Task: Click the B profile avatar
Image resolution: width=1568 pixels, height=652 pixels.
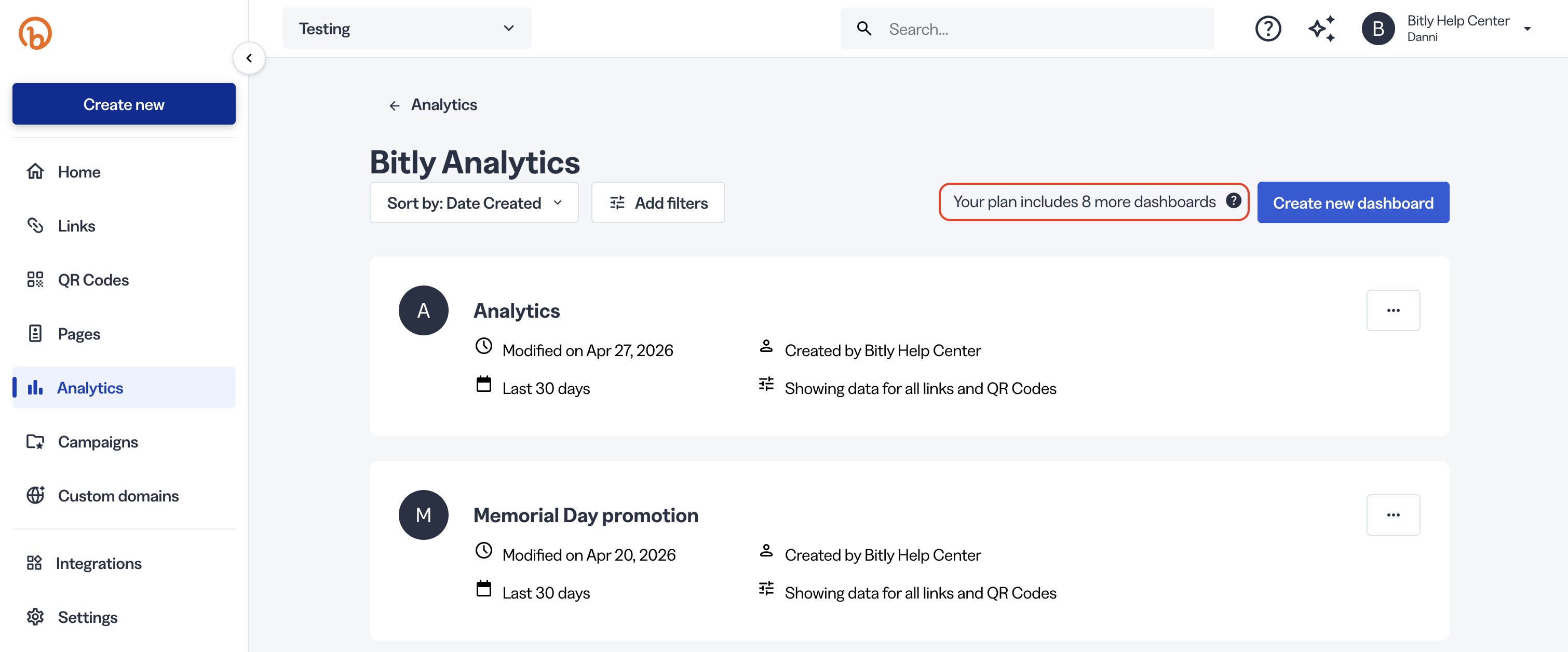Action: pyautogui.click(x=1378, y=29)
